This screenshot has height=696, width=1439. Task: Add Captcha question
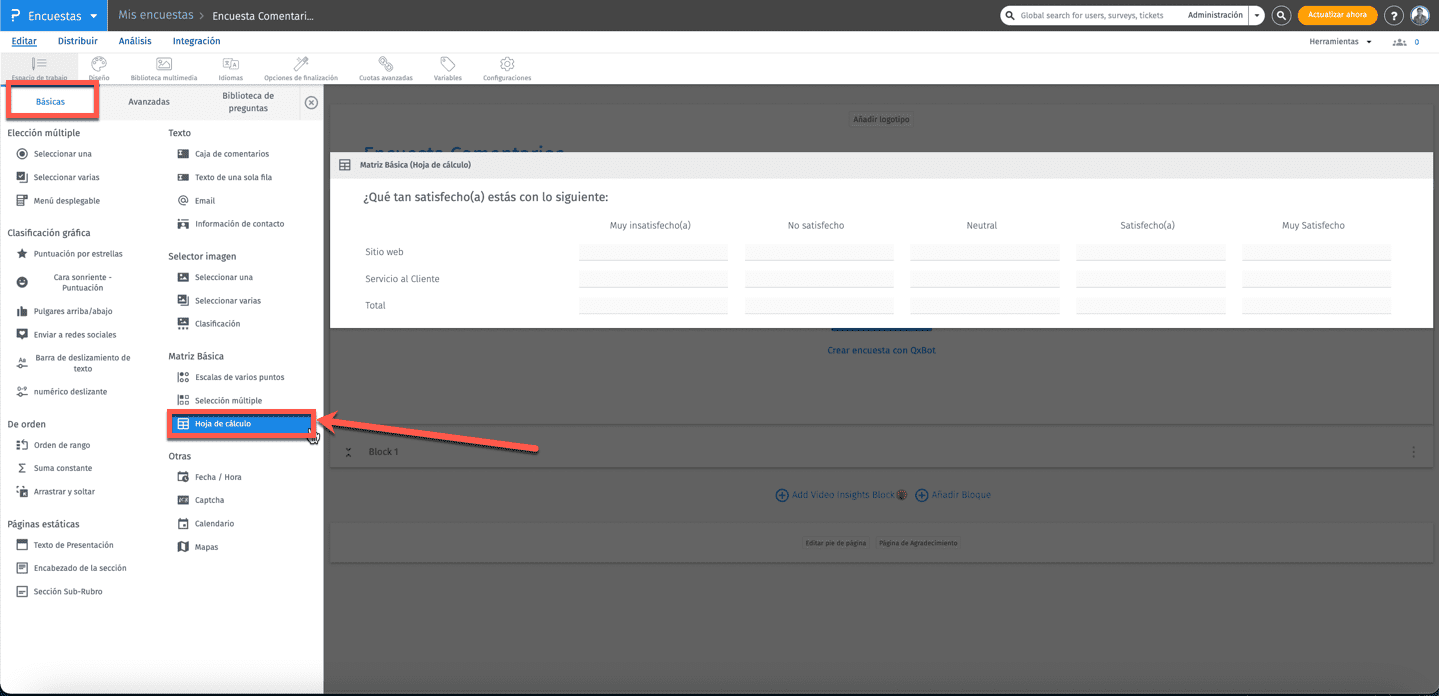[200, 500]
